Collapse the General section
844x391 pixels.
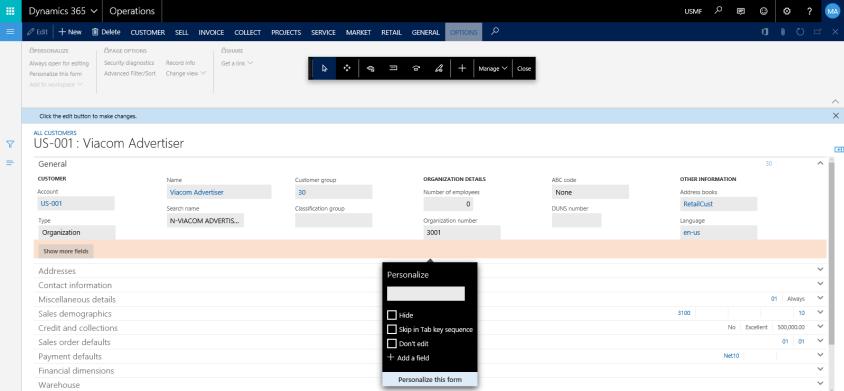820,163
